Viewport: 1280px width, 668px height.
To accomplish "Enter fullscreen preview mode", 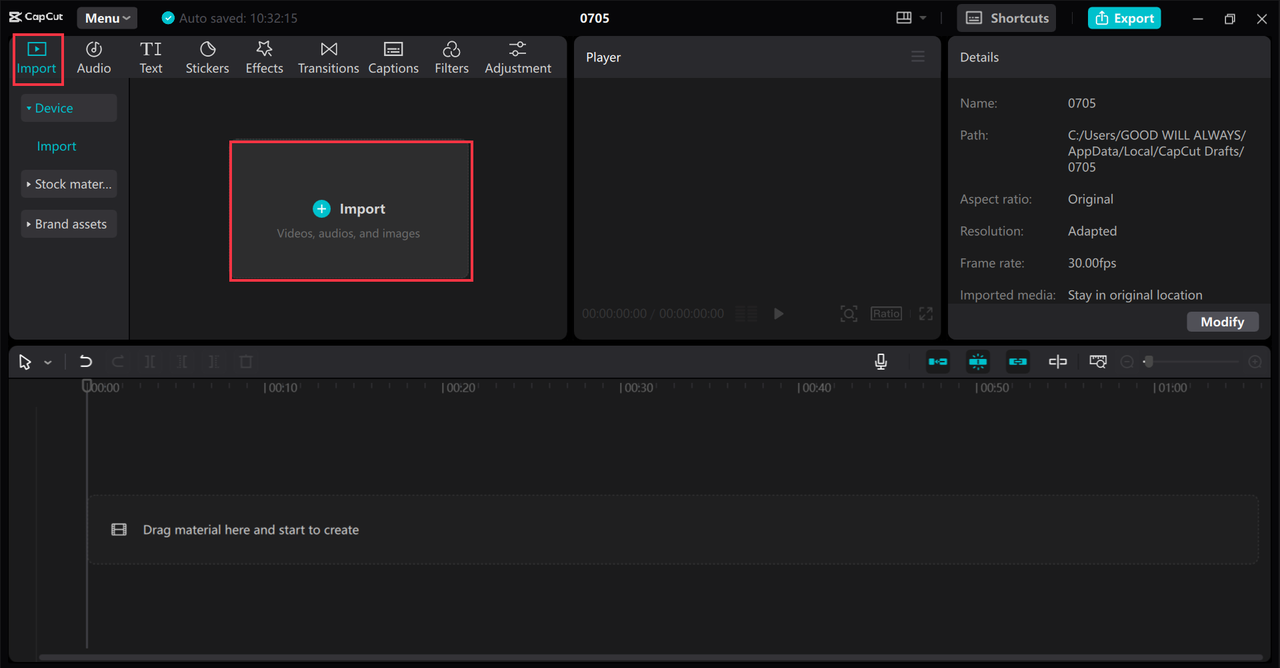I will pos(926,313).
